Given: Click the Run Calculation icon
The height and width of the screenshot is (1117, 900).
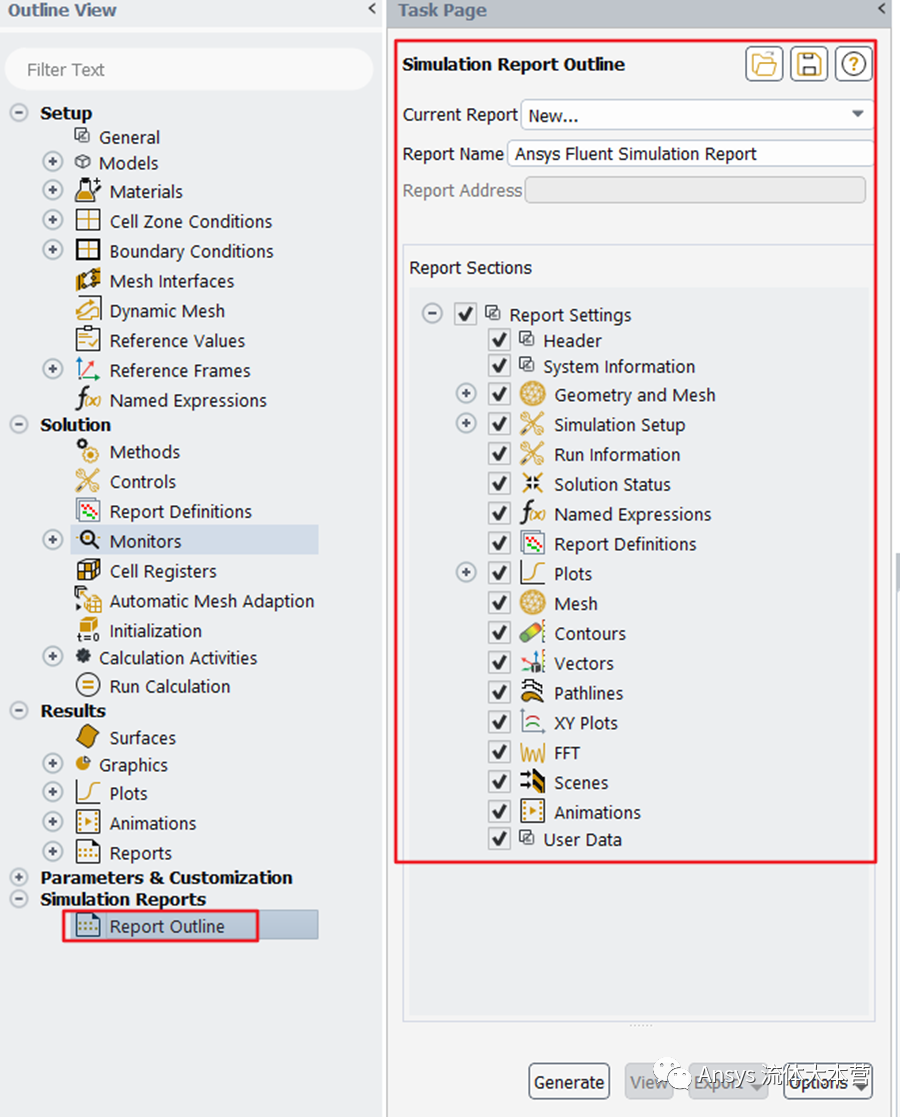Looking at the screenshot, I should pyautogui.click(x=88, y=686).
